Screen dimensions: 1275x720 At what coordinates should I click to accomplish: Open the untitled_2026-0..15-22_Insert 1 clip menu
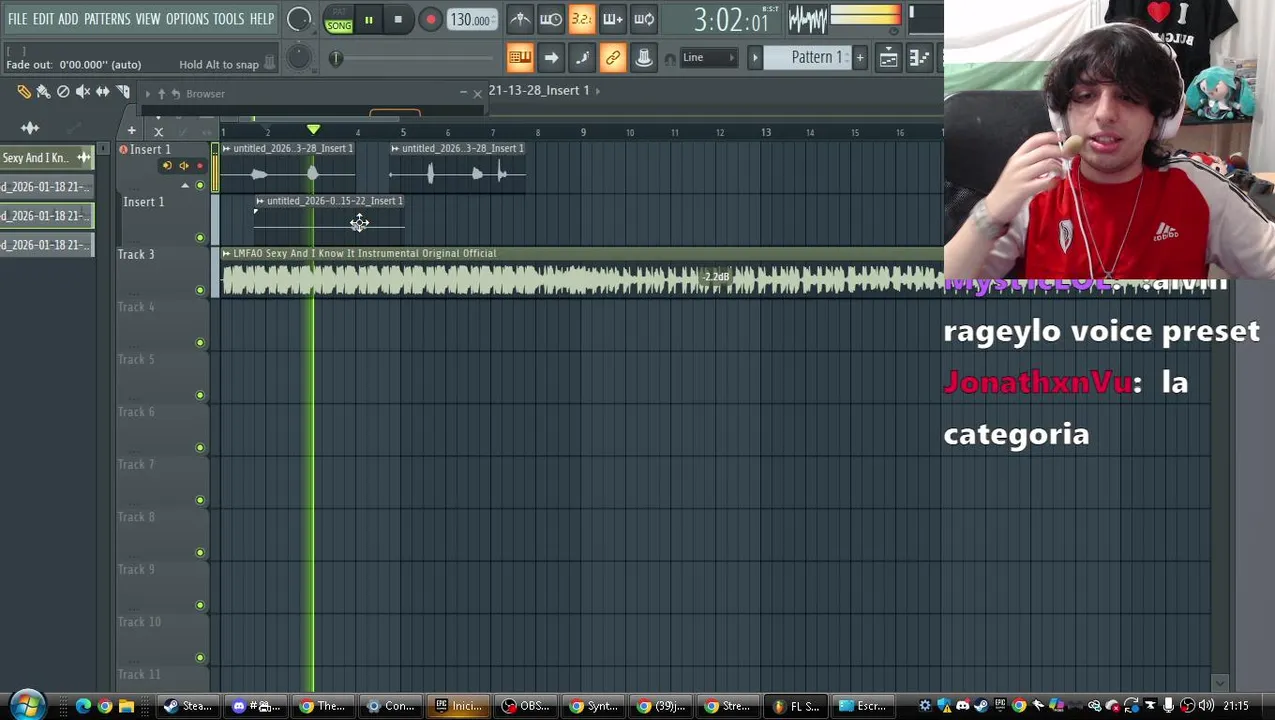pos(260,201)
